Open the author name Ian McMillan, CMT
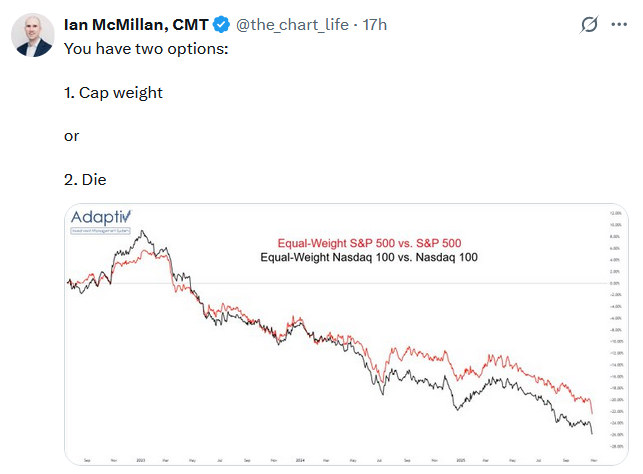 135,24
